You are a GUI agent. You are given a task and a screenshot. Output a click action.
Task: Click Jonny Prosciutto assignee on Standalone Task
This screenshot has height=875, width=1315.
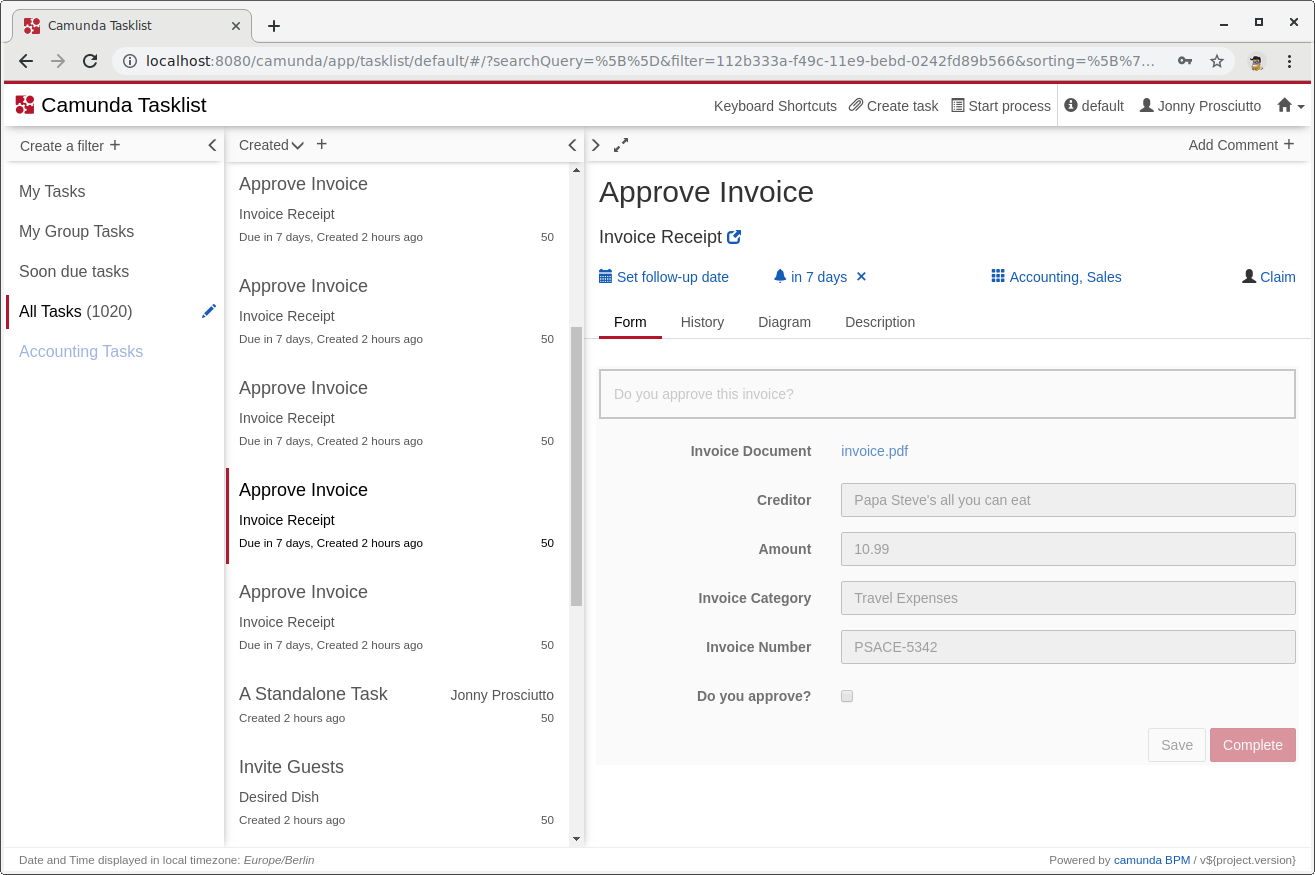[502, 695]
